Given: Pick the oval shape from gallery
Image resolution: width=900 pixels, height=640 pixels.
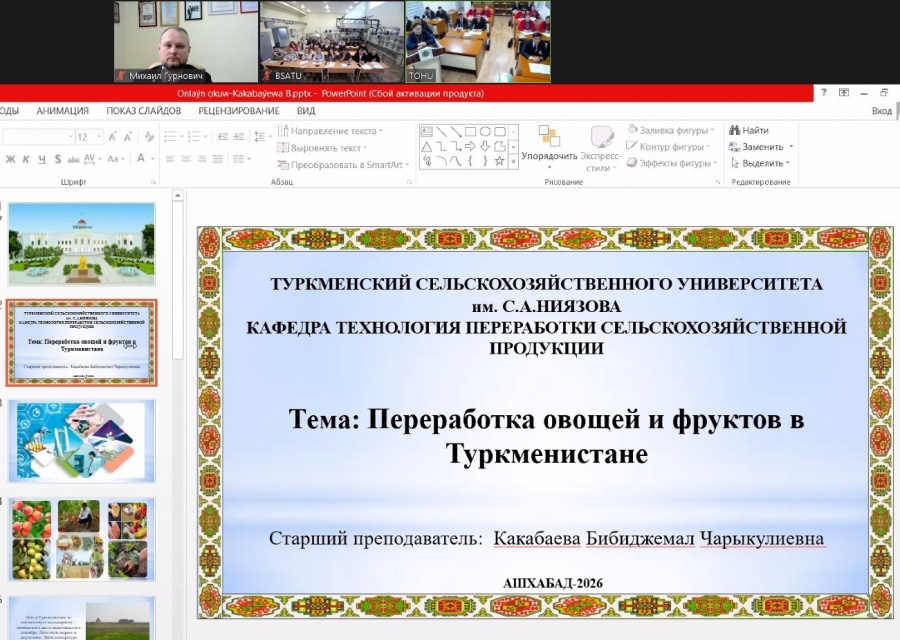Looking at the screenshot, I should 486,131.
